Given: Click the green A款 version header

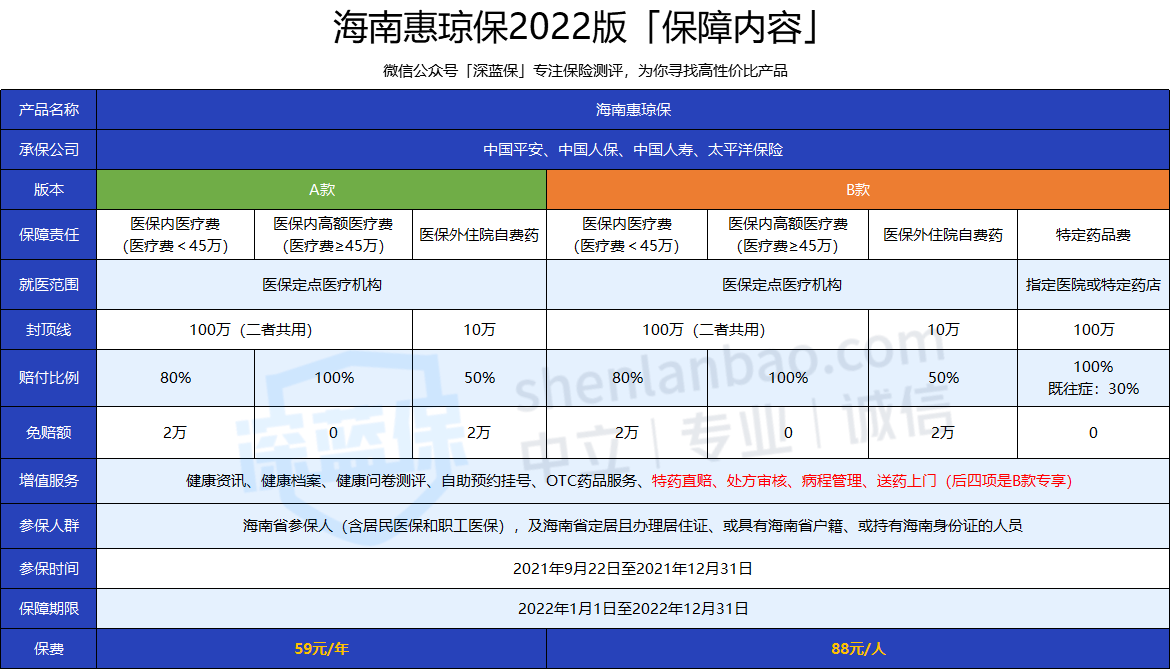Looking at the screenshot, I should (322, 189).
